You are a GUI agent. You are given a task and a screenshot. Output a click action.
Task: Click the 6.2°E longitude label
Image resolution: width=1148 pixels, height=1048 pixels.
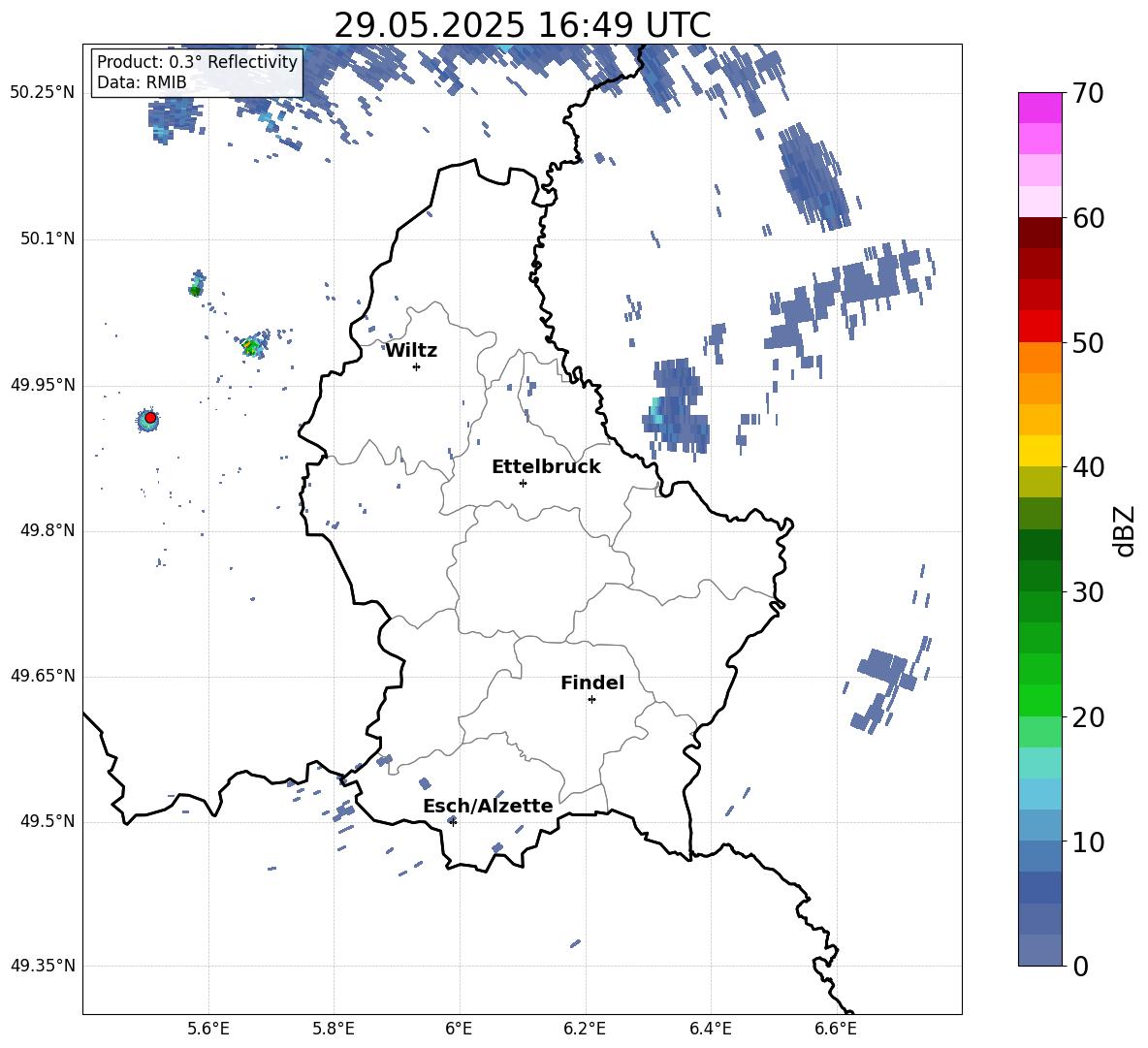pos(585,1029)
